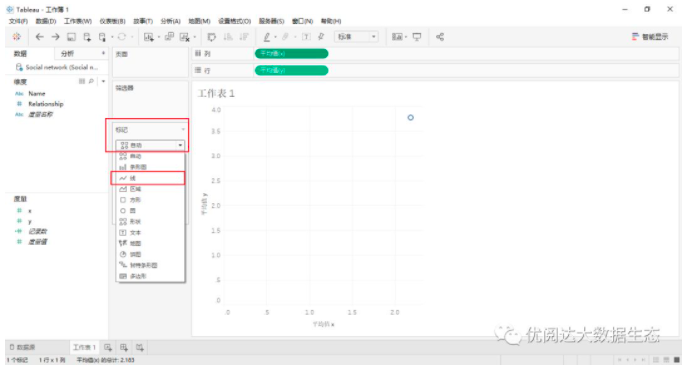
Task: Click the Swap rows and columns icon
Action: (x=212, y=37)
